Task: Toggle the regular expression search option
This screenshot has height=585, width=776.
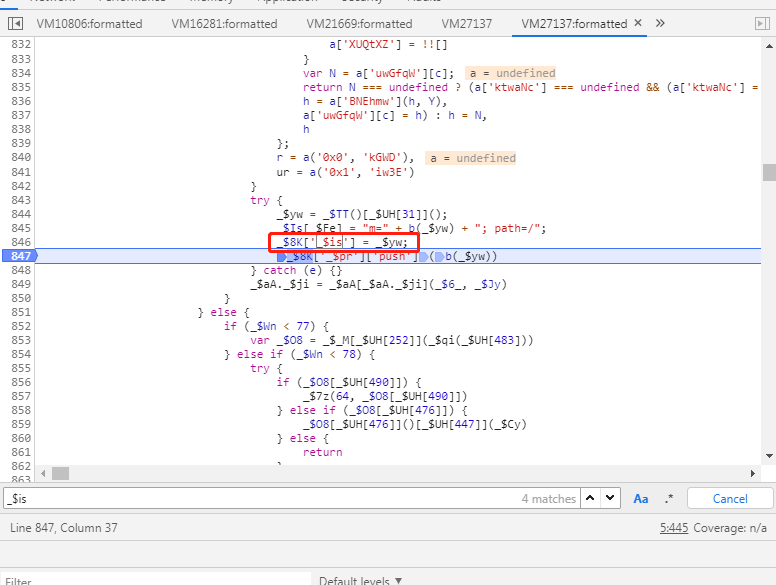Action: tap(669, 499)
